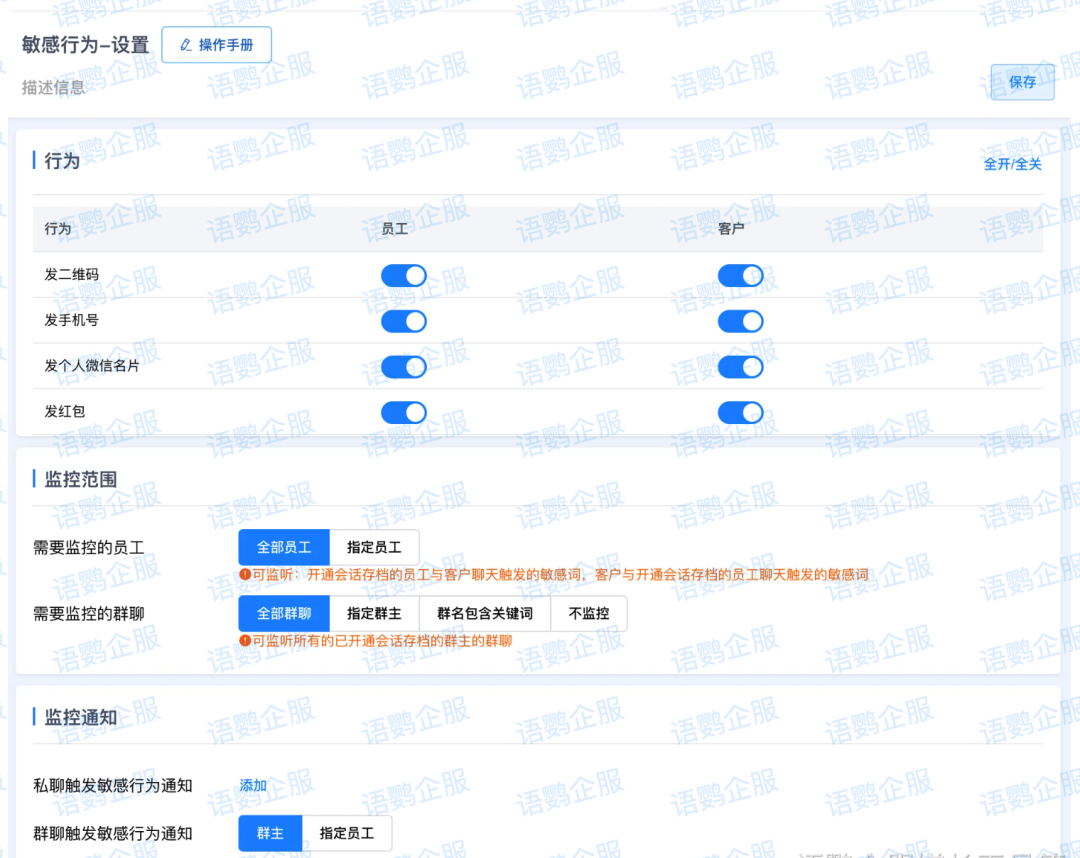Select 群名包含关键词 option

pyautogui.click(x=484, y=614)
